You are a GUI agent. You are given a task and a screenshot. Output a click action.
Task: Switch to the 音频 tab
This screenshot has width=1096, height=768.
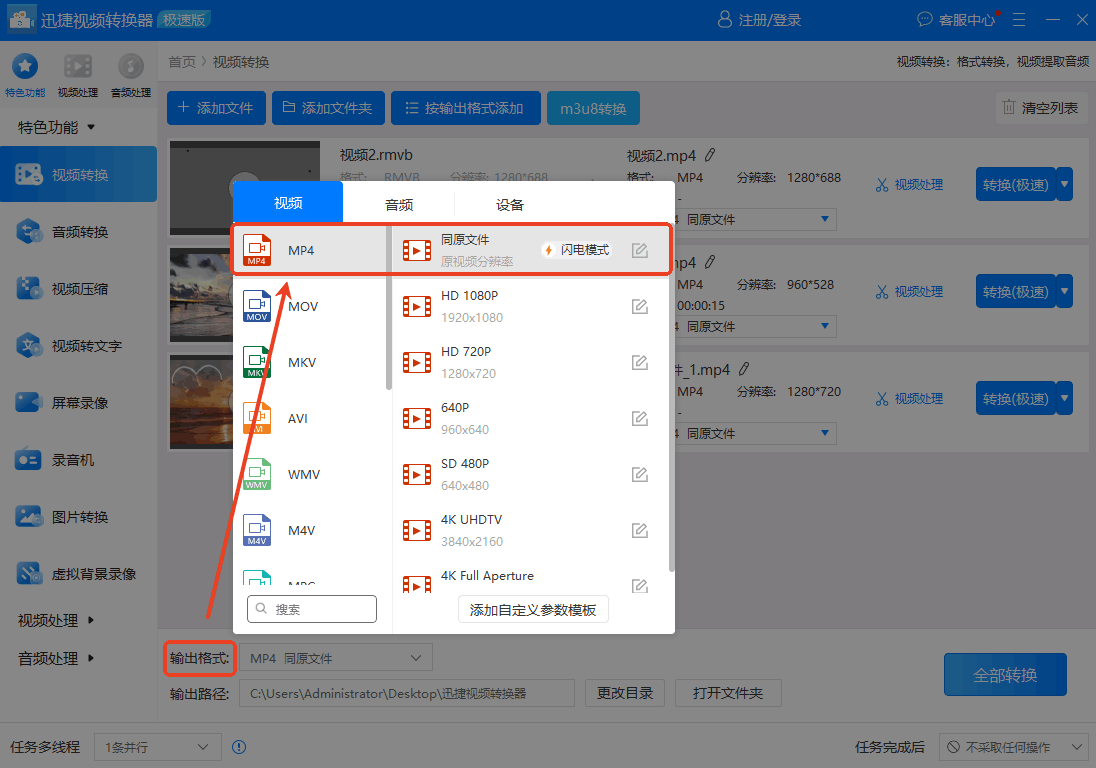[x=399, y=203]
